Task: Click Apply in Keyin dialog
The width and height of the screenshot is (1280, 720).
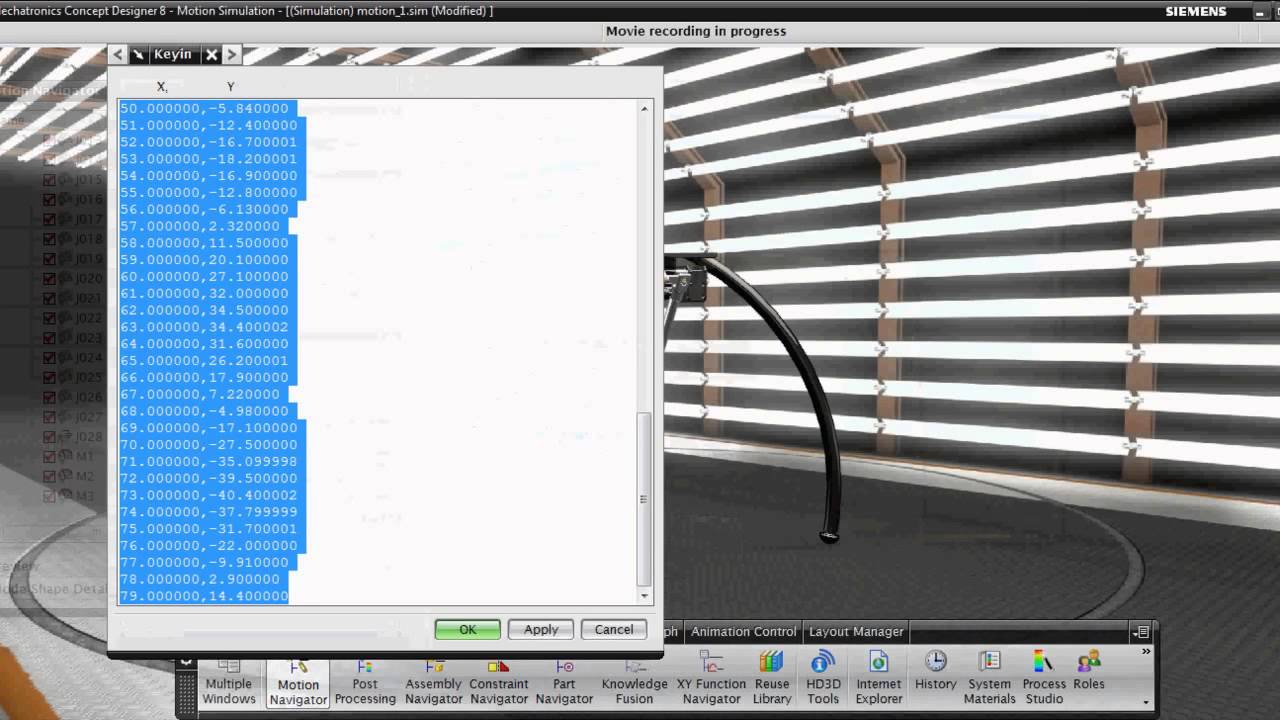Action: click(541, 629)
